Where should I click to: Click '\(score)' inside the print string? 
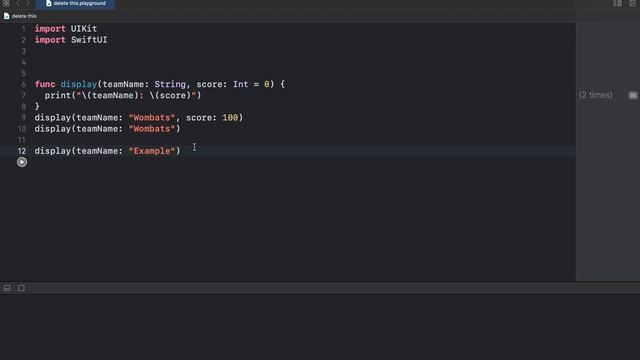[170, 96]
